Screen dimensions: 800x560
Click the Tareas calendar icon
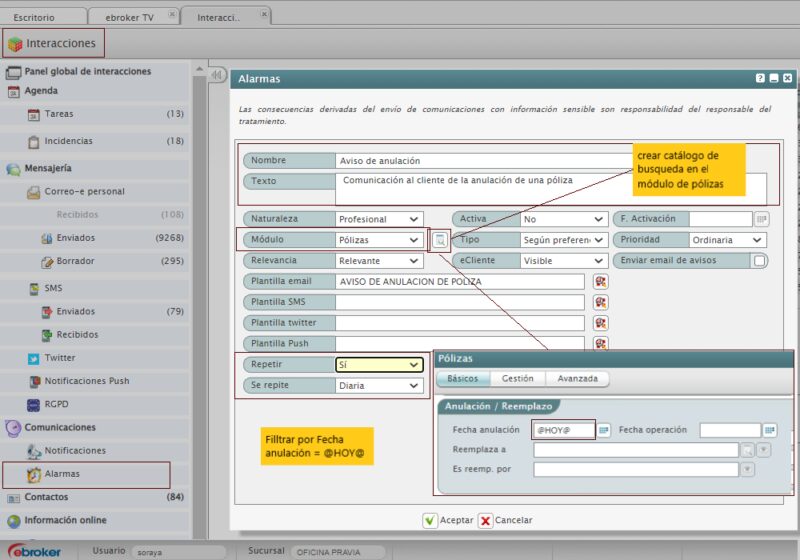click(x=34, y=115)
